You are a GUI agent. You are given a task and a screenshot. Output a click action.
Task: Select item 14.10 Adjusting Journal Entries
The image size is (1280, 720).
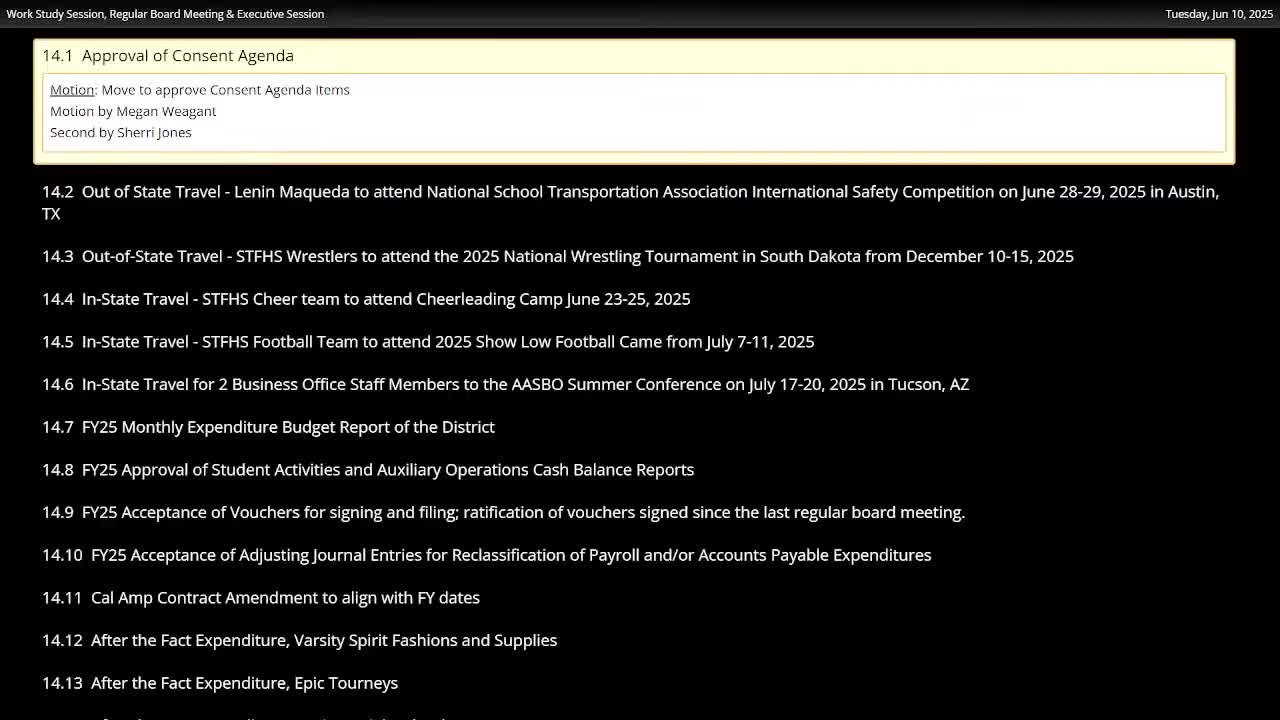click(486, 555)
